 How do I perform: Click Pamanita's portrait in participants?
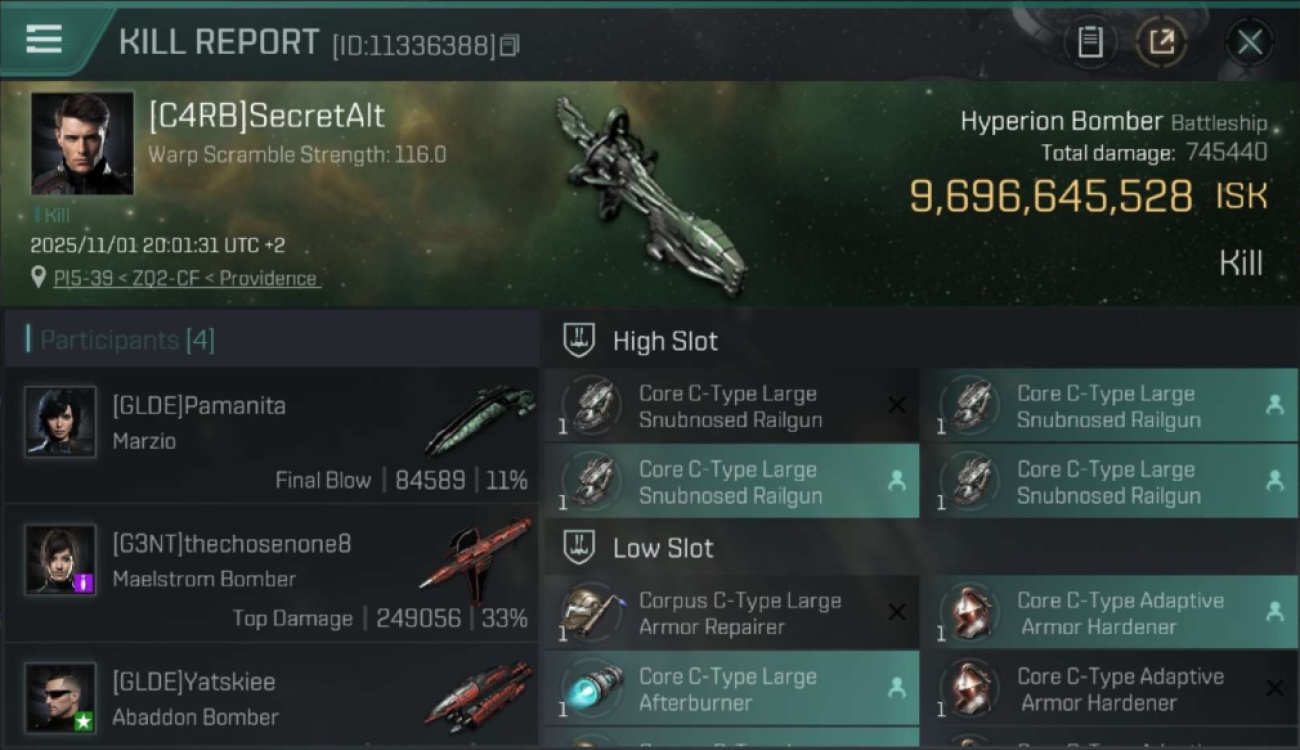point(61,422)
